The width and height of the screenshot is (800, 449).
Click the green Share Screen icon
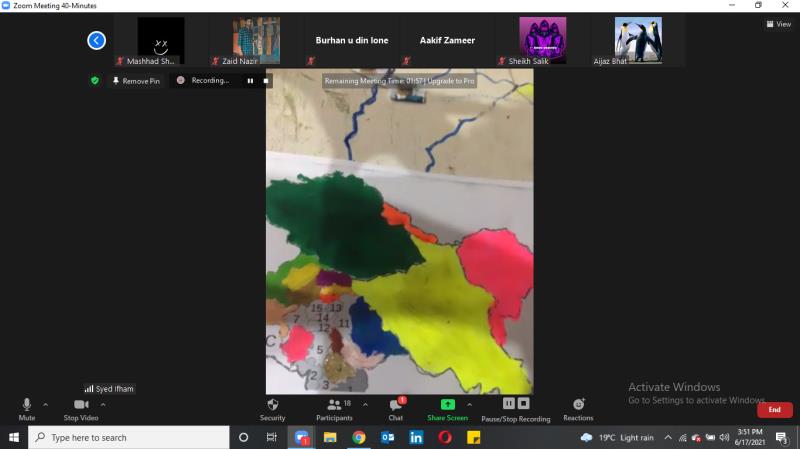click(x=447, y=407)
